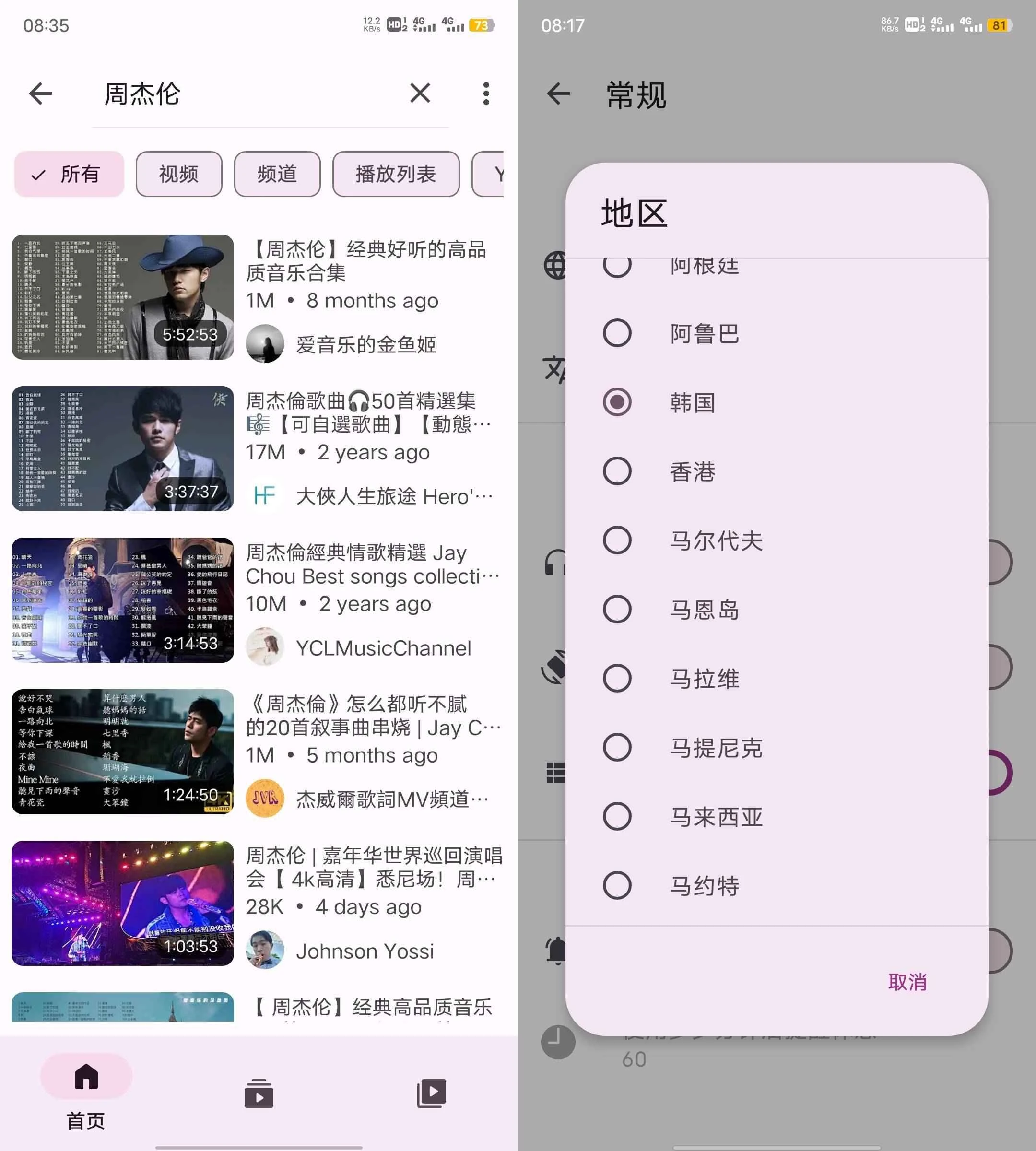This screenshot has height=1151, width=1036.
Task: Switch to the 播放列表 filter tab
Action: 396,175
